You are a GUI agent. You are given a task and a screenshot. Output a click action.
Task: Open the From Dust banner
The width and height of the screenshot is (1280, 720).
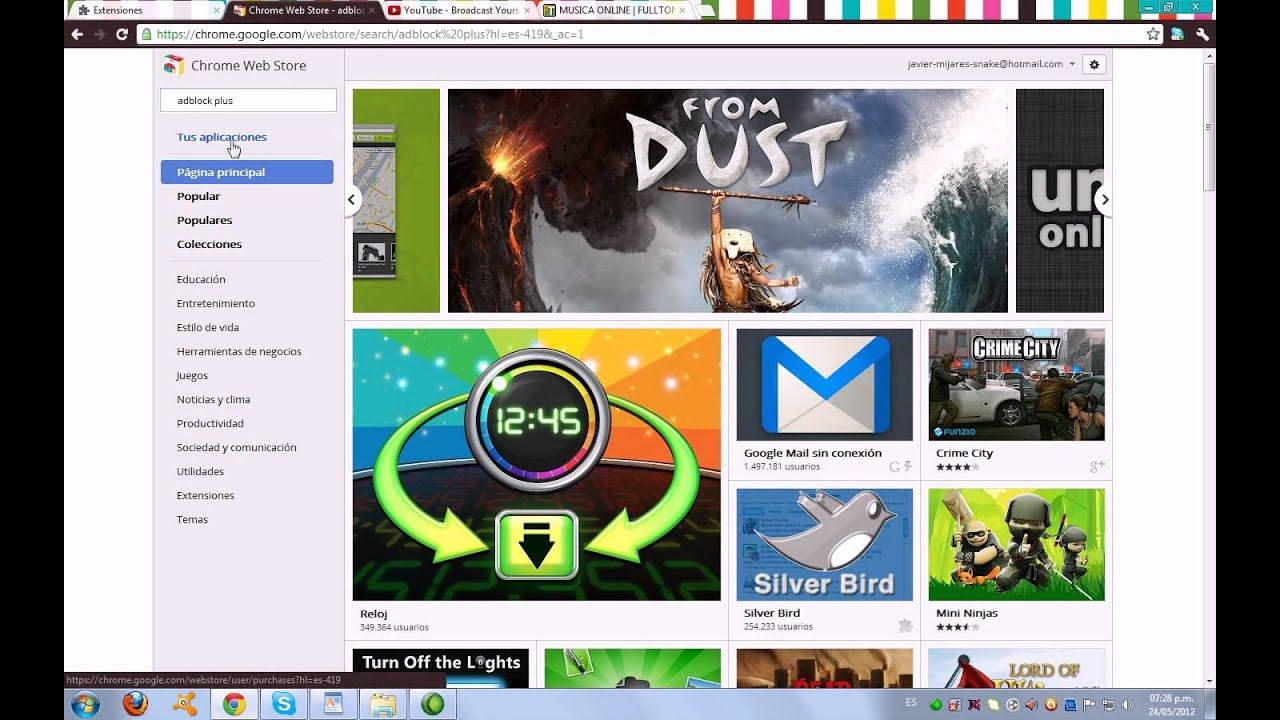pyautogui.click(x=728, y=201)
